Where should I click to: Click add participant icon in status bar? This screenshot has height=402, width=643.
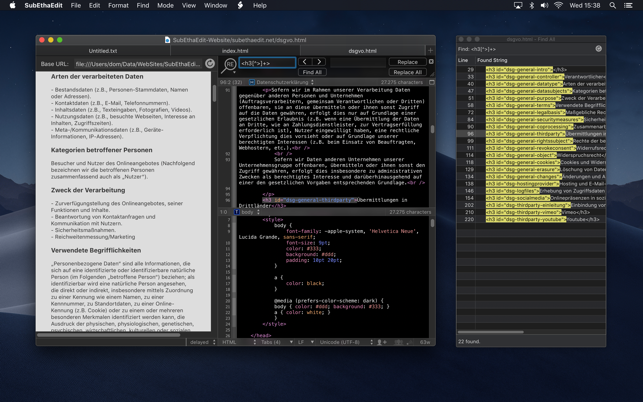coord(381,342)
